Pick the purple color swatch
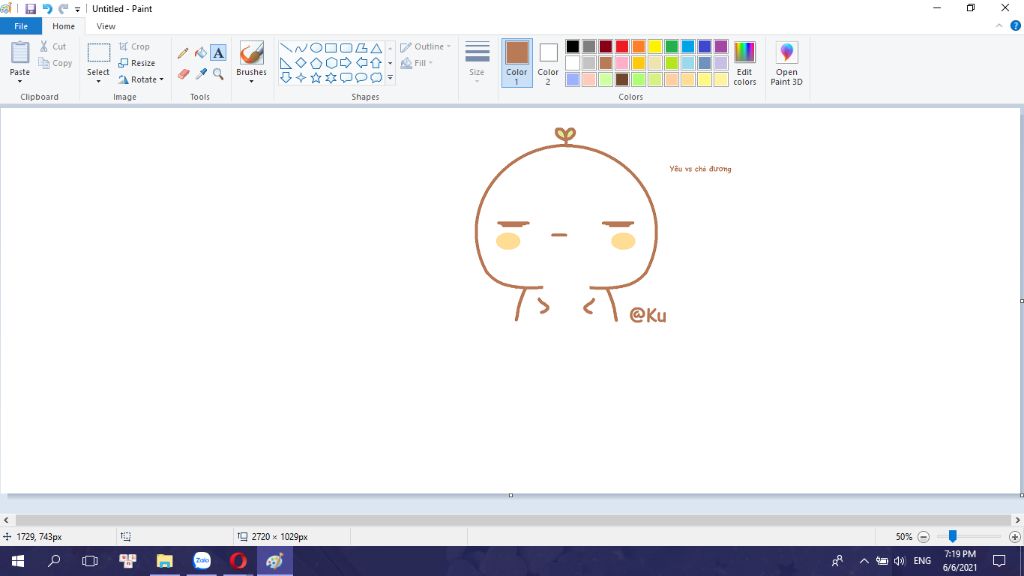The height and width of the screenshot is (576, 1024). click(x=721, y=46)
